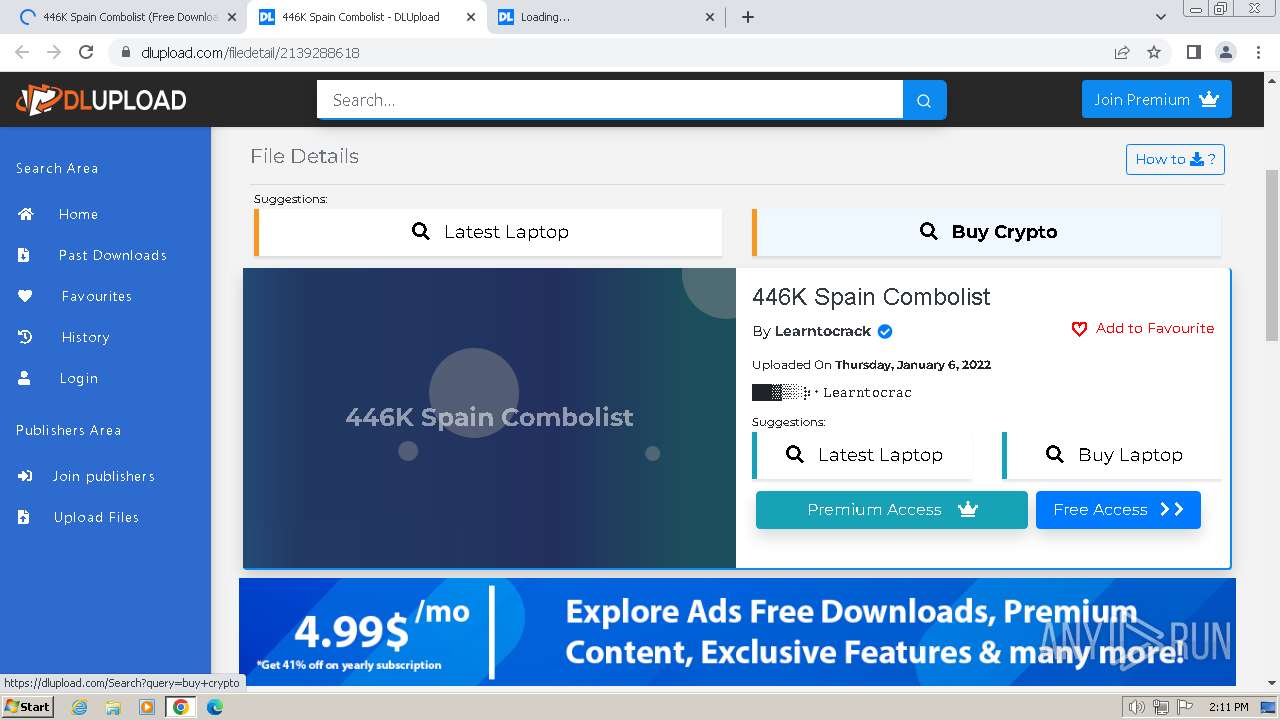Open Login page
1280x720 pixels.
tap(78, 378)
